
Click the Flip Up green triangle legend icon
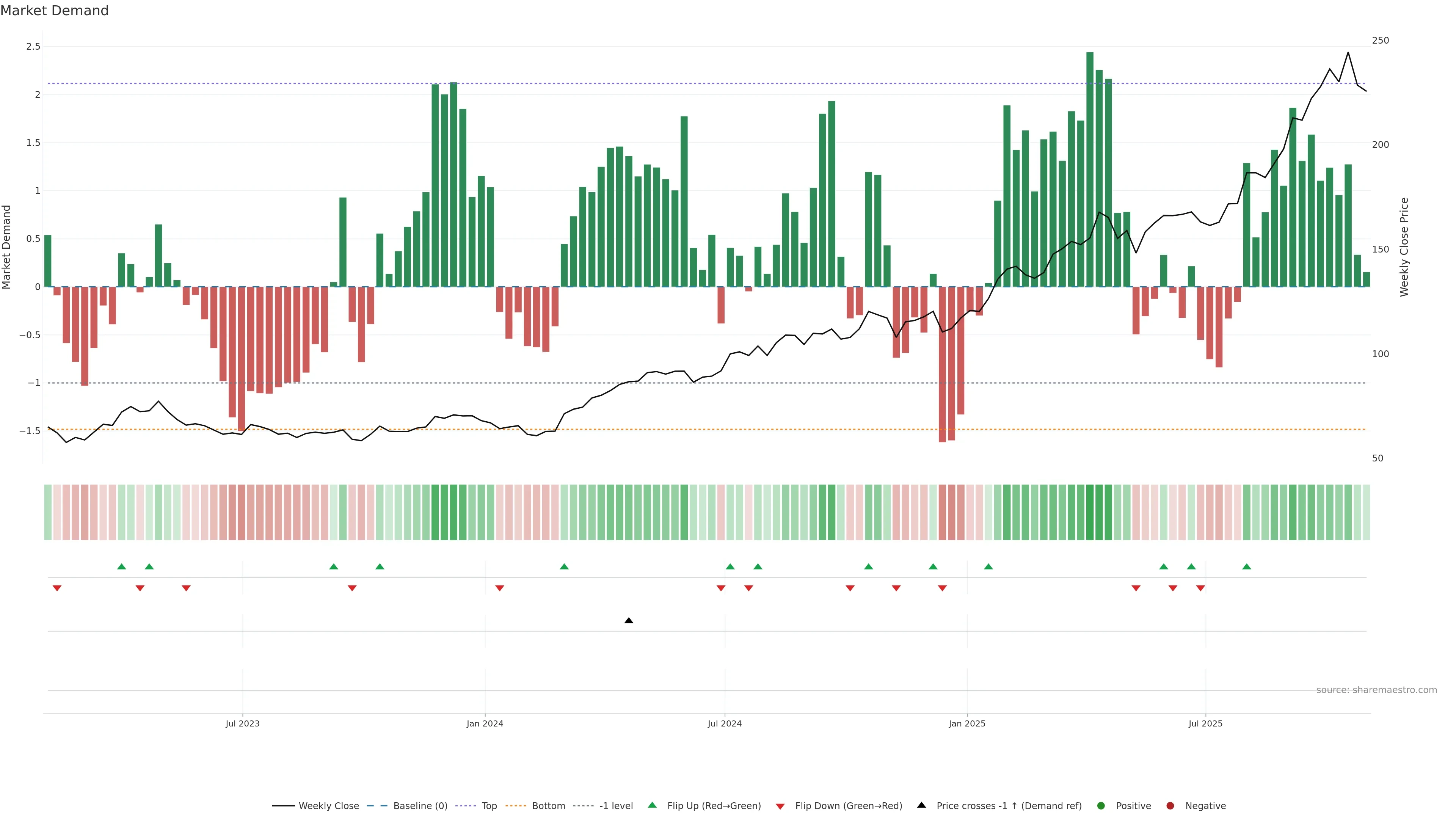[652, 805]
